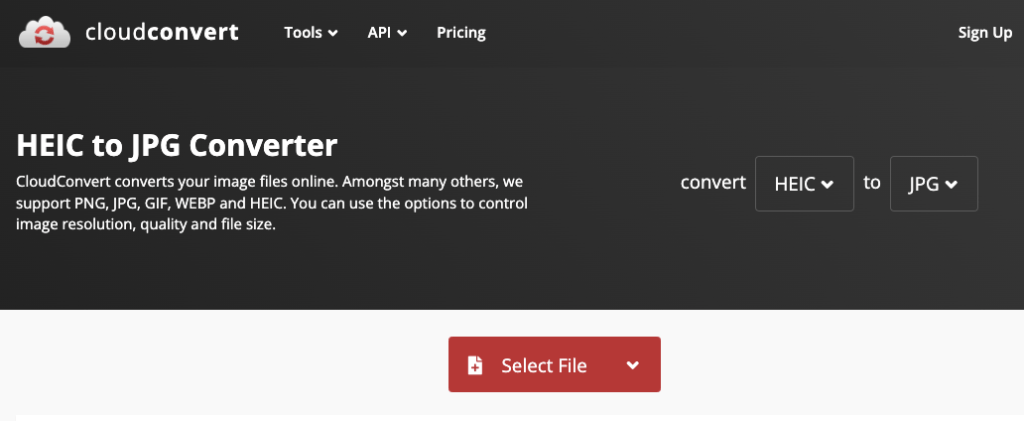Screen dimensions: 1024x421
Task: Click the file-plus icon on Select File
Action: click(x=475, y=366)
